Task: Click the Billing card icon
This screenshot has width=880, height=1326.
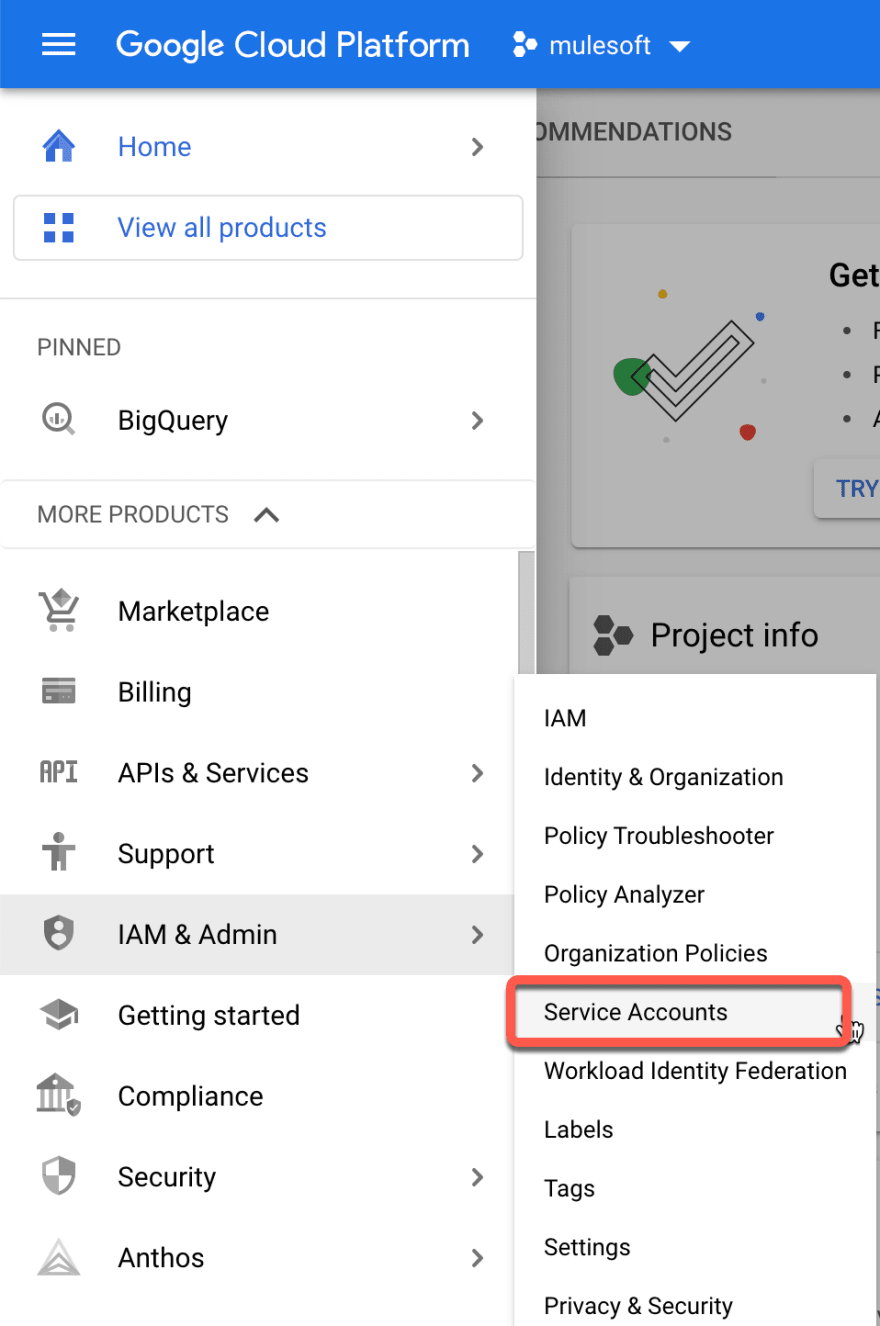Action: tap(59, 692)
